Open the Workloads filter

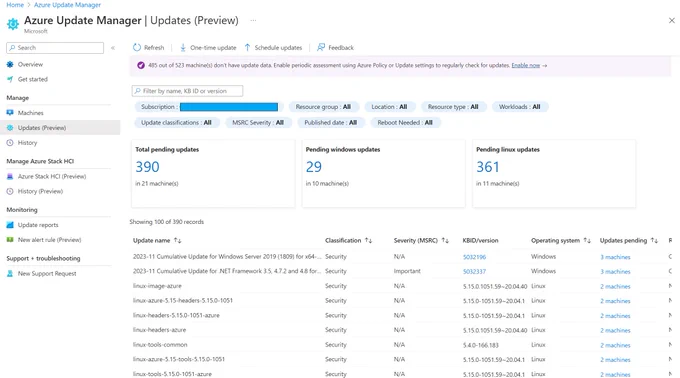pyautogui.click(x=519, y=107)
